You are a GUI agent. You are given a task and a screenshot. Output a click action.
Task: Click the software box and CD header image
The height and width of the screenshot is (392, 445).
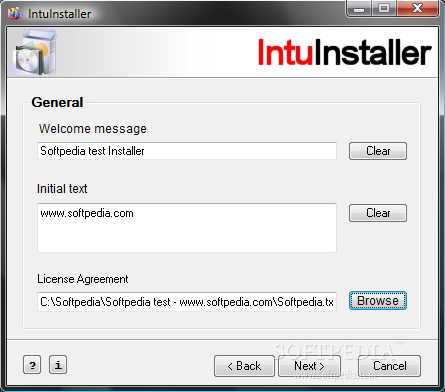(x=35, y=52)
